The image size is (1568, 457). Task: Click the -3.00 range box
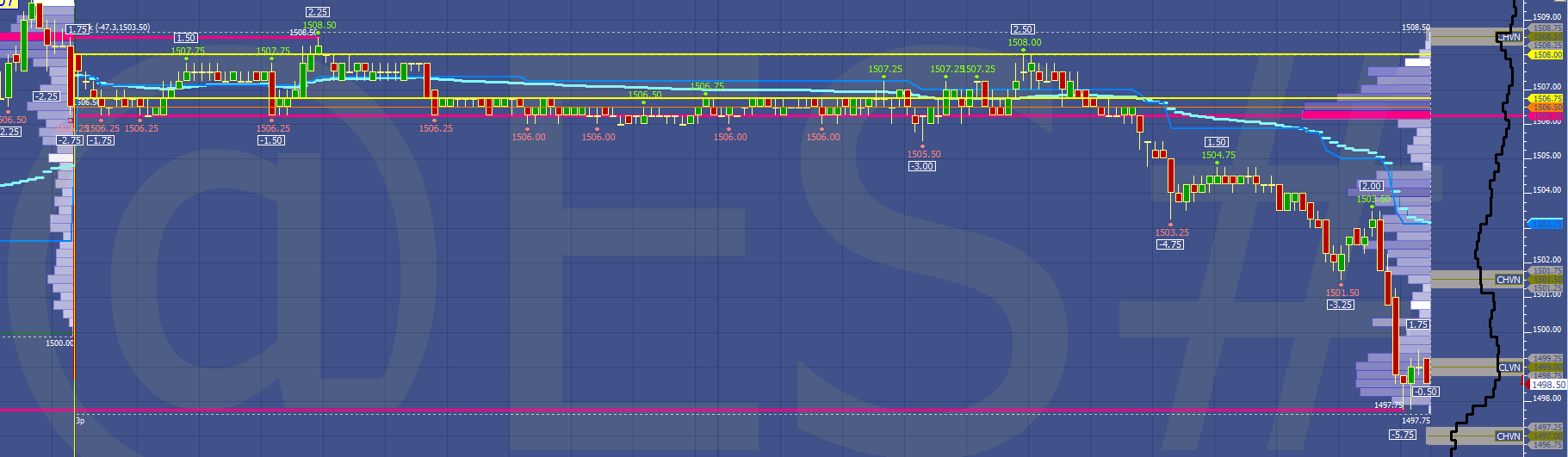click(921, 166)
